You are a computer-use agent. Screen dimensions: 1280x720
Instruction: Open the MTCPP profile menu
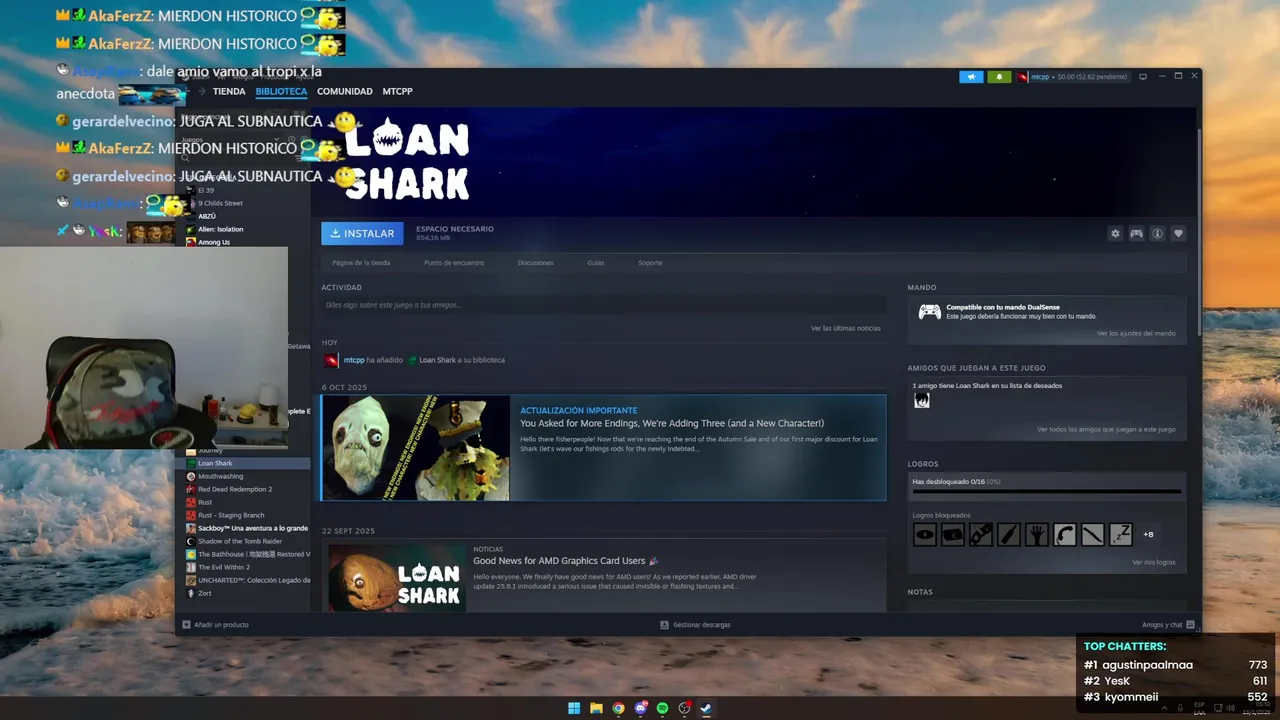pos(397,91)
